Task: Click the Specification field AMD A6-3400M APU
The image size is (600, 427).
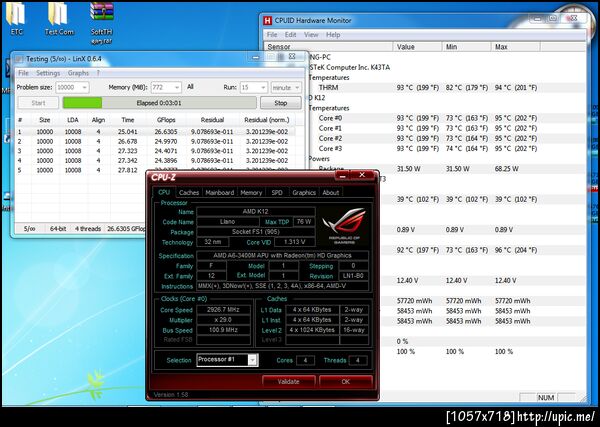Action: point(282,255)
